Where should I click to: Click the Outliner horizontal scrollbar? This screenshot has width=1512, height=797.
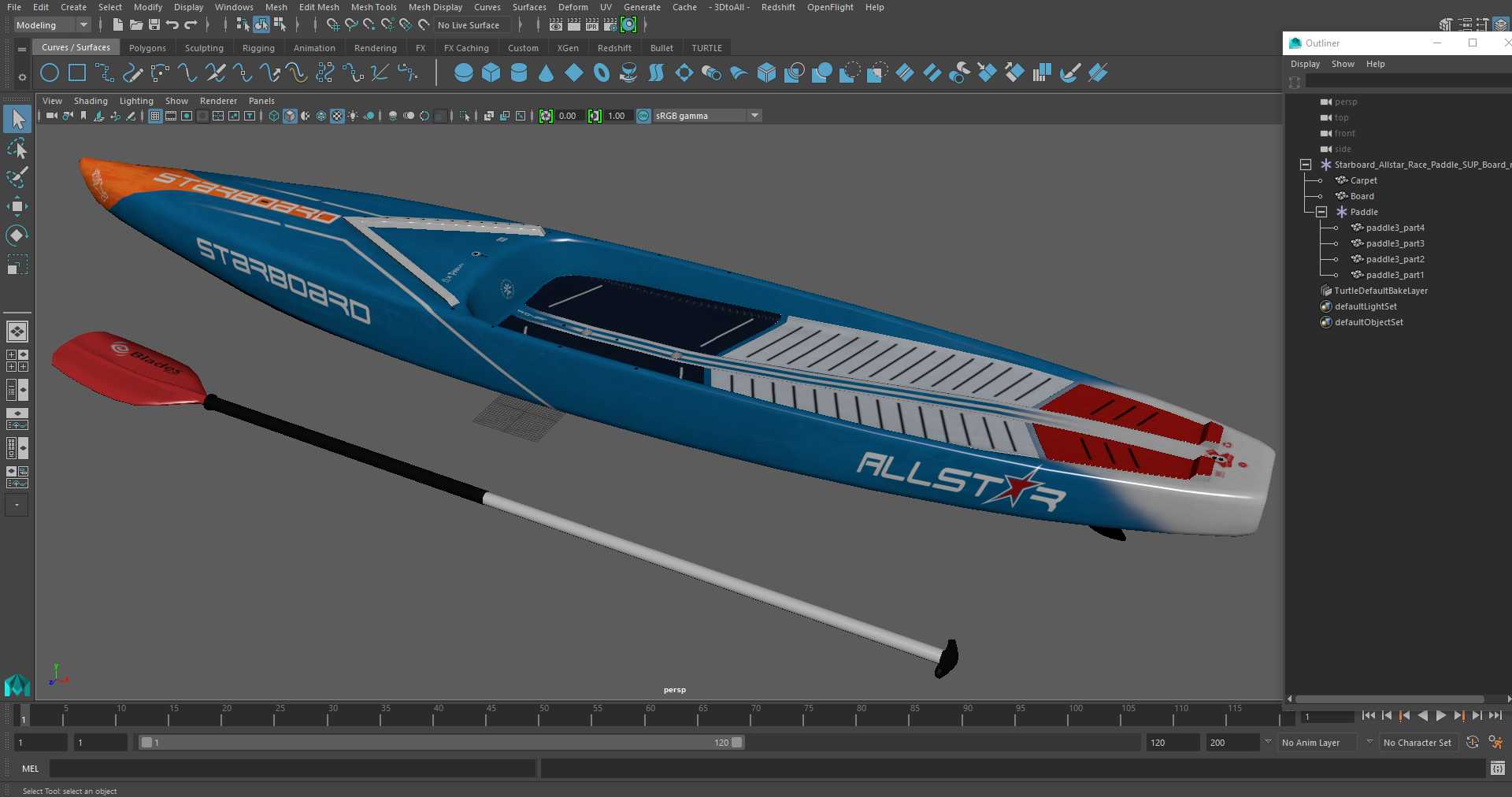(1389, 699)
